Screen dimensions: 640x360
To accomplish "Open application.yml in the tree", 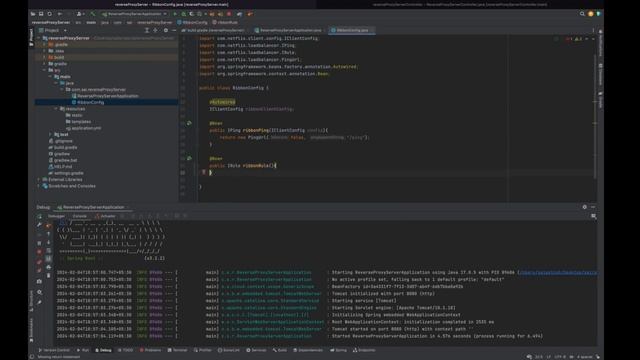I will 83,128.
